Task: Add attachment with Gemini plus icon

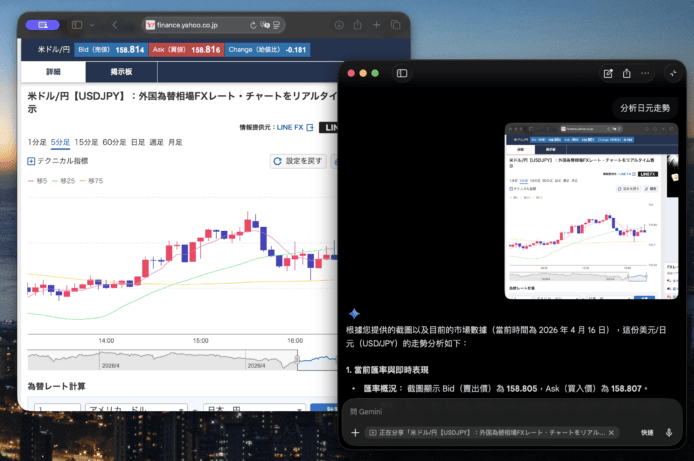Action: tap(355, 433)
